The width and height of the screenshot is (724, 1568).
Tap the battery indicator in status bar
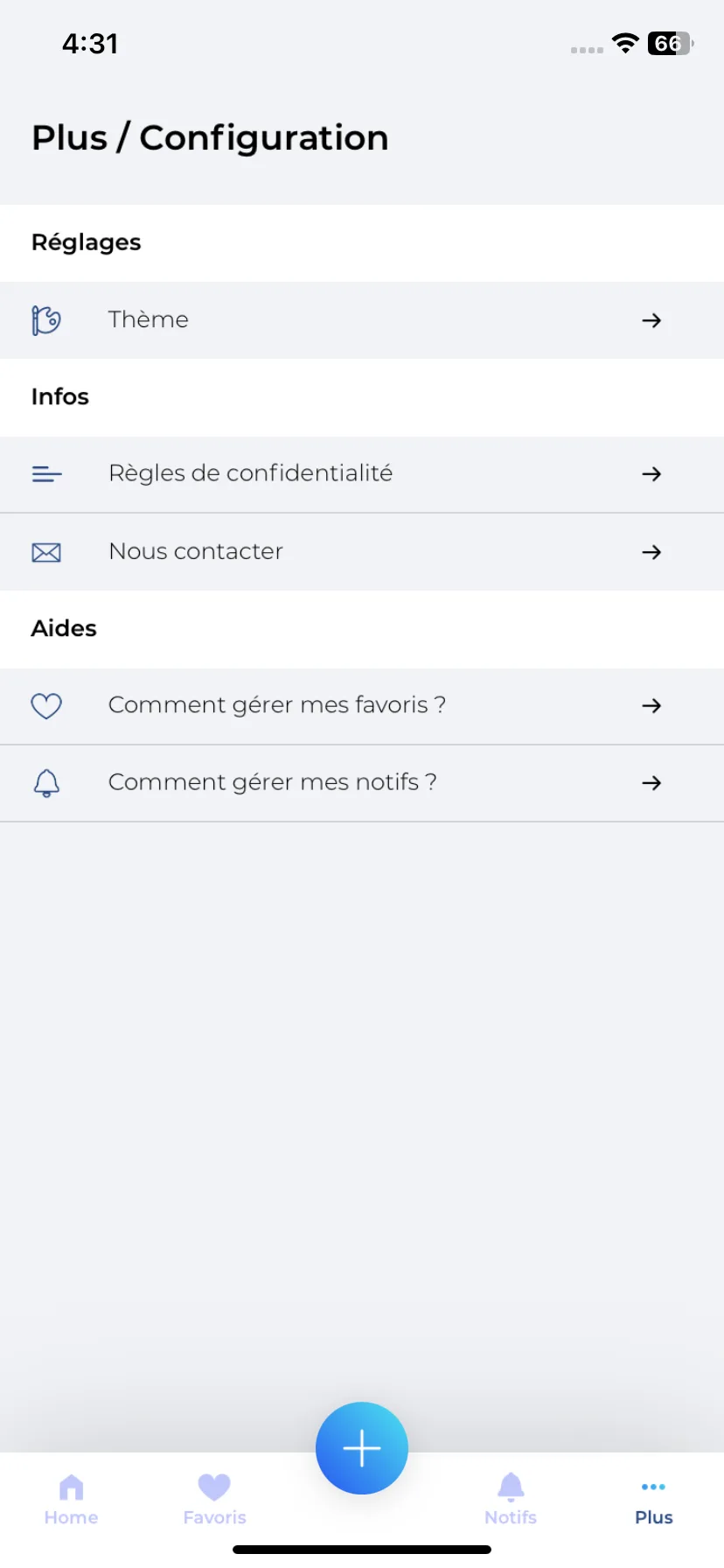[x=670, y=43]
